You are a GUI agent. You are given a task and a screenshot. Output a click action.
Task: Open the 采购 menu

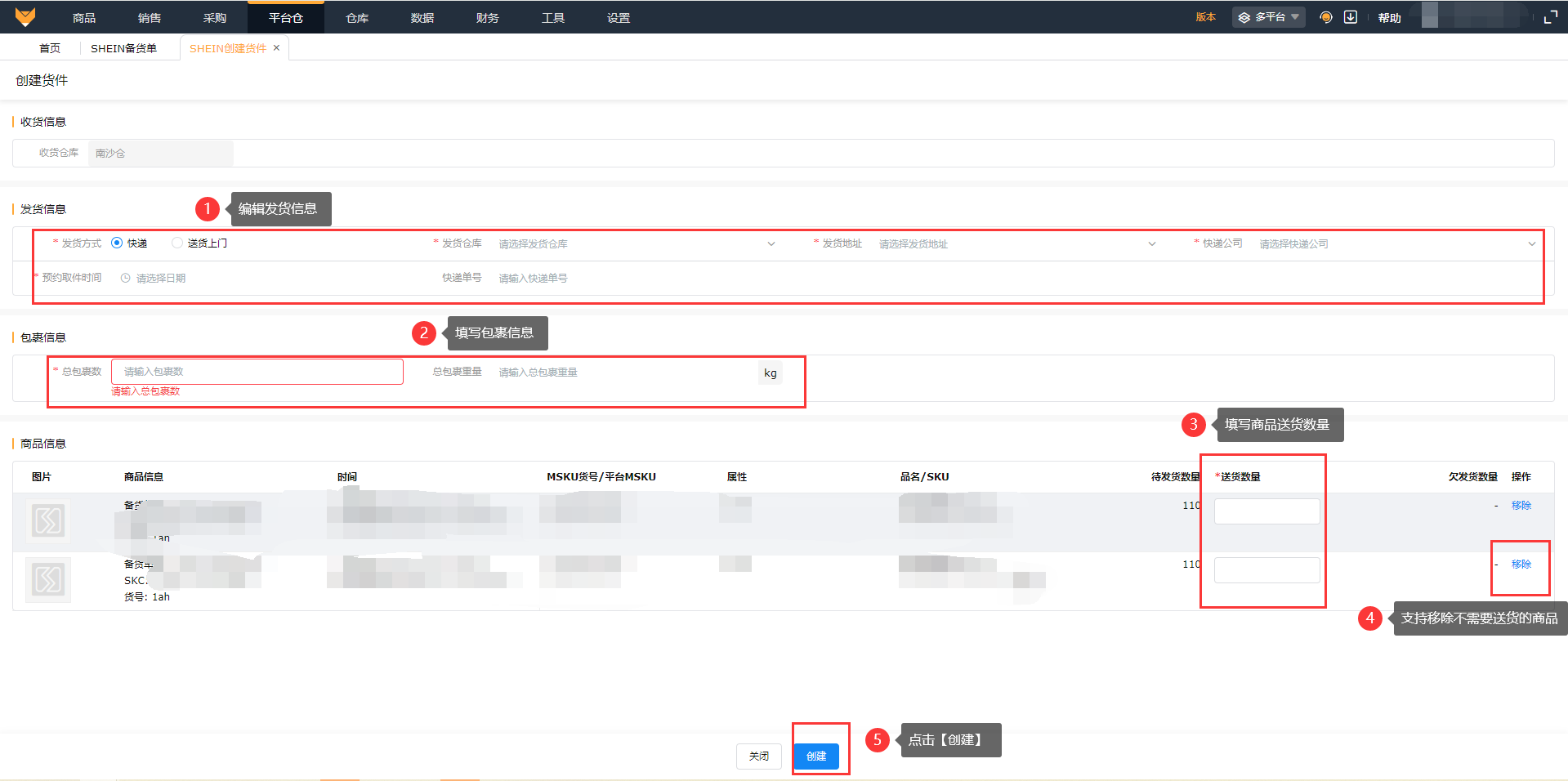[x=215, y=18]
